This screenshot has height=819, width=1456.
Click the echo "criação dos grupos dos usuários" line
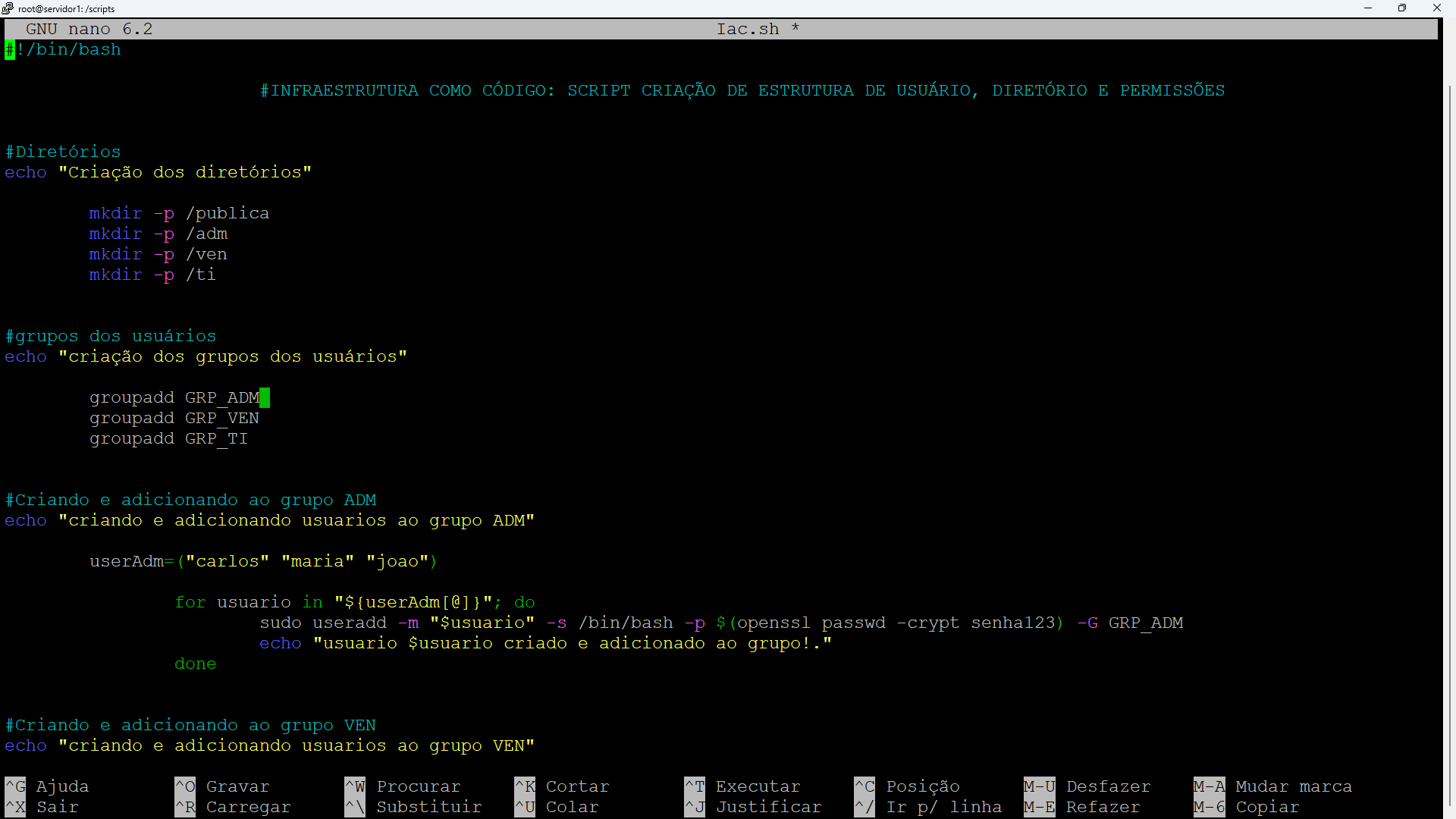point(206,356)
